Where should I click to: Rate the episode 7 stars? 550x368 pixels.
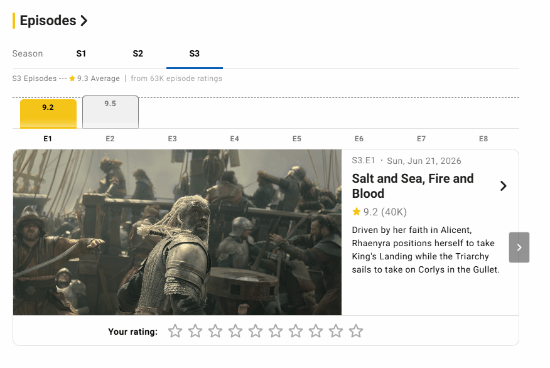coord(296,331)
